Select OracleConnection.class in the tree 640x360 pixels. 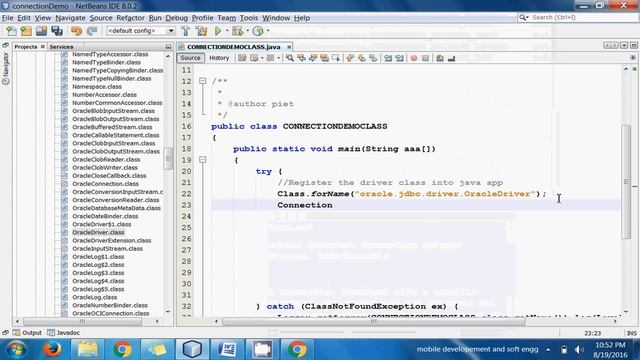(105, 184)
